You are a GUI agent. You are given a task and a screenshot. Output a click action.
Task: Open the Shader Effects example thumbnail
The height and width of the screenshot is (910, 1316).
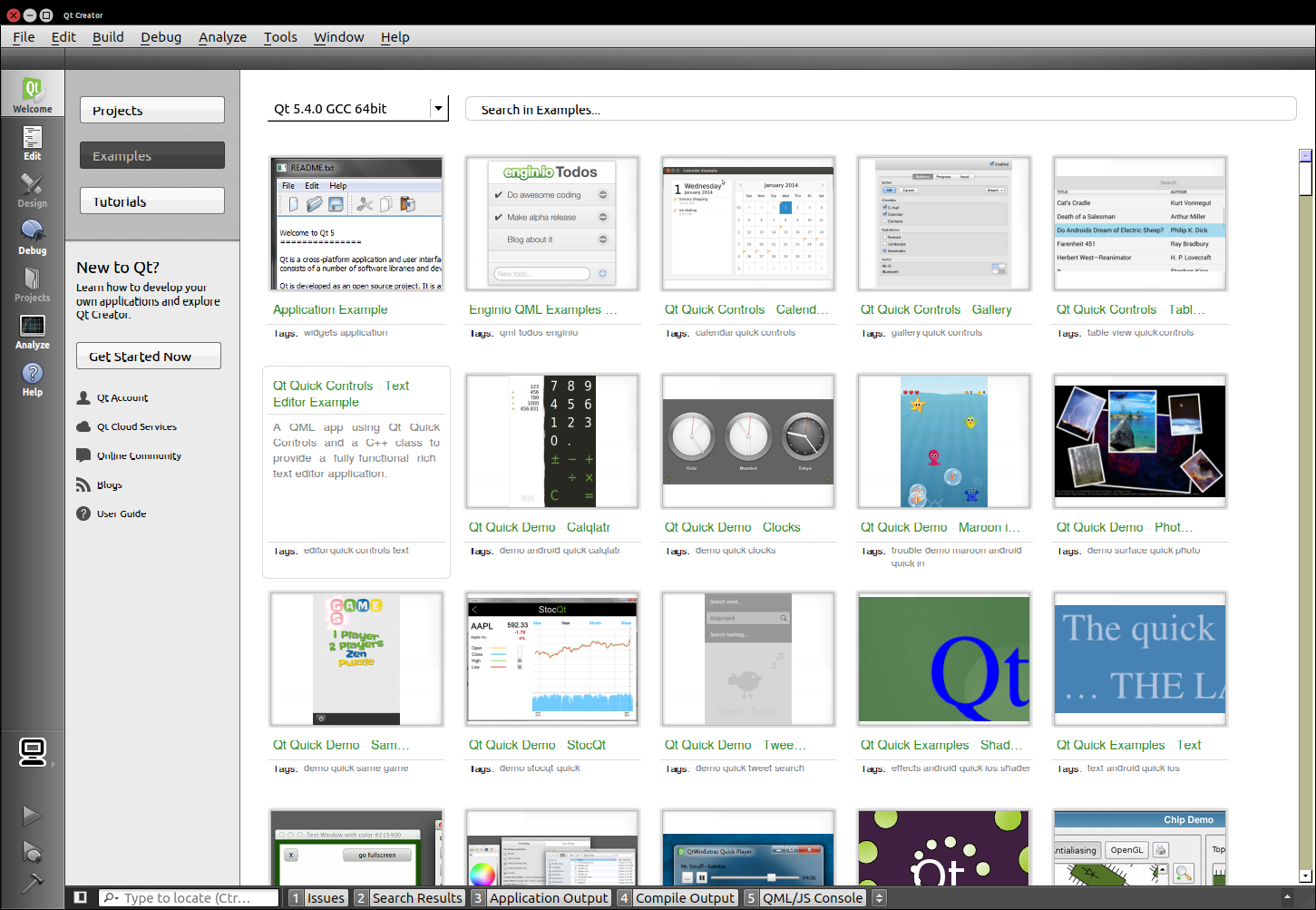click(x=944, y=659)
